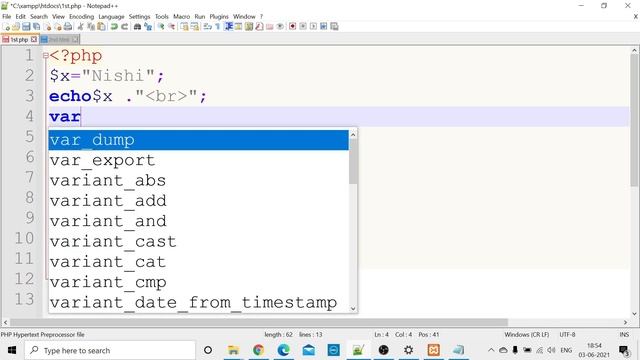Expand hidden system tray icons chevron
This screenshot has width=640, height=360.
click(x=491, y=350)
